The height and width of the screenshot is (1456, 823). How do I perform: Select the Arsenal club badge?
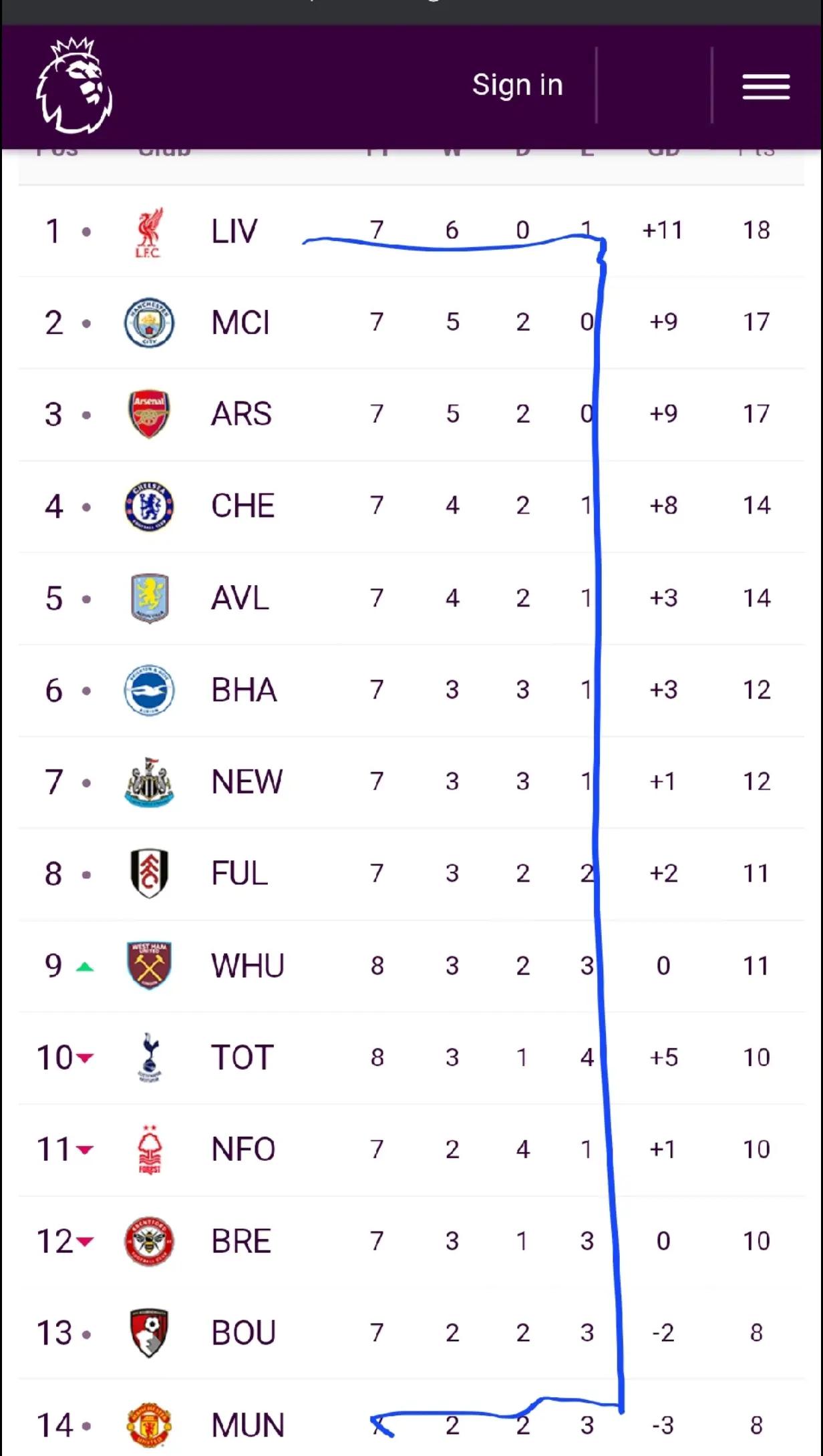[149, 414]
